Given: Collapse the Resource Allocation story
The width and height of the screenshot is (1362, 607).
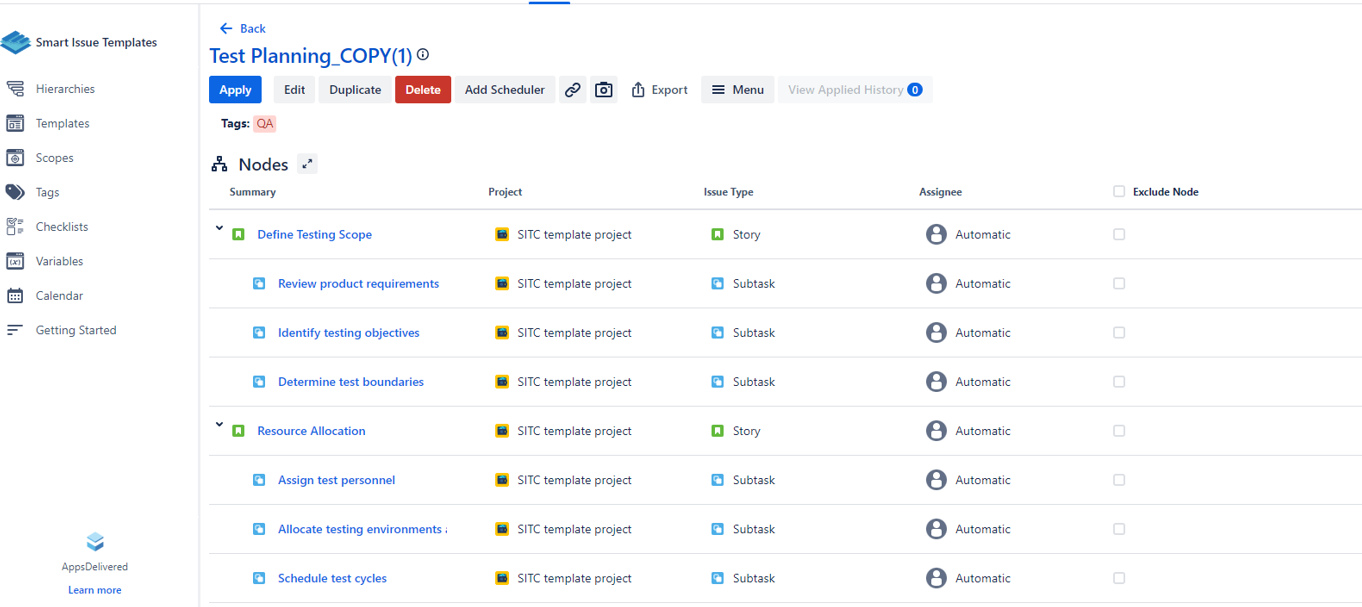Looking at the screenshot, I should click(219, 425).
